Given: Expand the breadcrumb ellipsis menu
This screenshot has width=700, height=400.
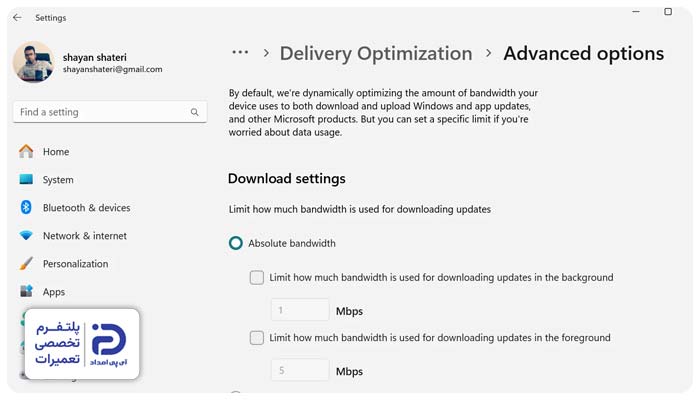Looking at the screenshot, I should point(240,53).
